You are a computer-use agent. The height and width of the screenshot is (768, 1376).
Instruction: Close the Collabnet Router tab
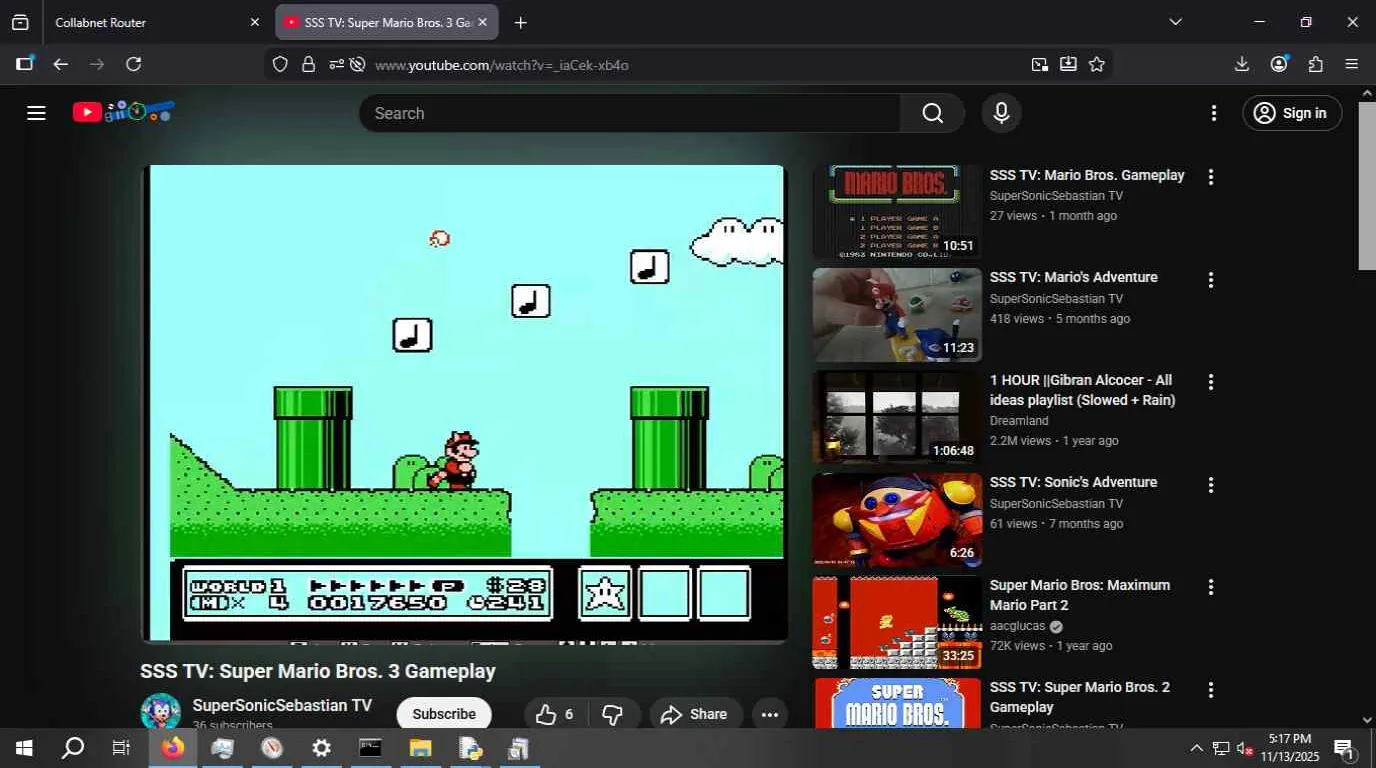(254, 22)
